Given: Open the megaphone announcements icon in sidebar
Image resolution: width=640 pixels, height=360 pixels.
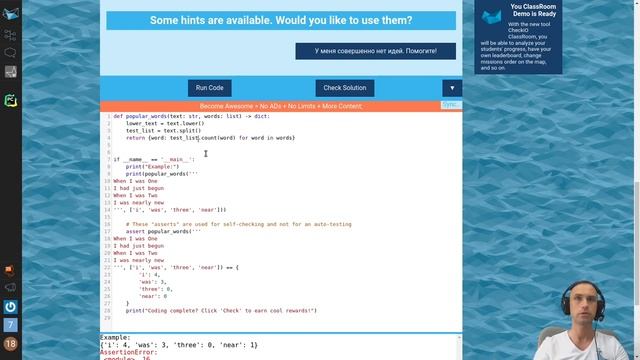Looking at the screenshot, I should click(10, 288).
